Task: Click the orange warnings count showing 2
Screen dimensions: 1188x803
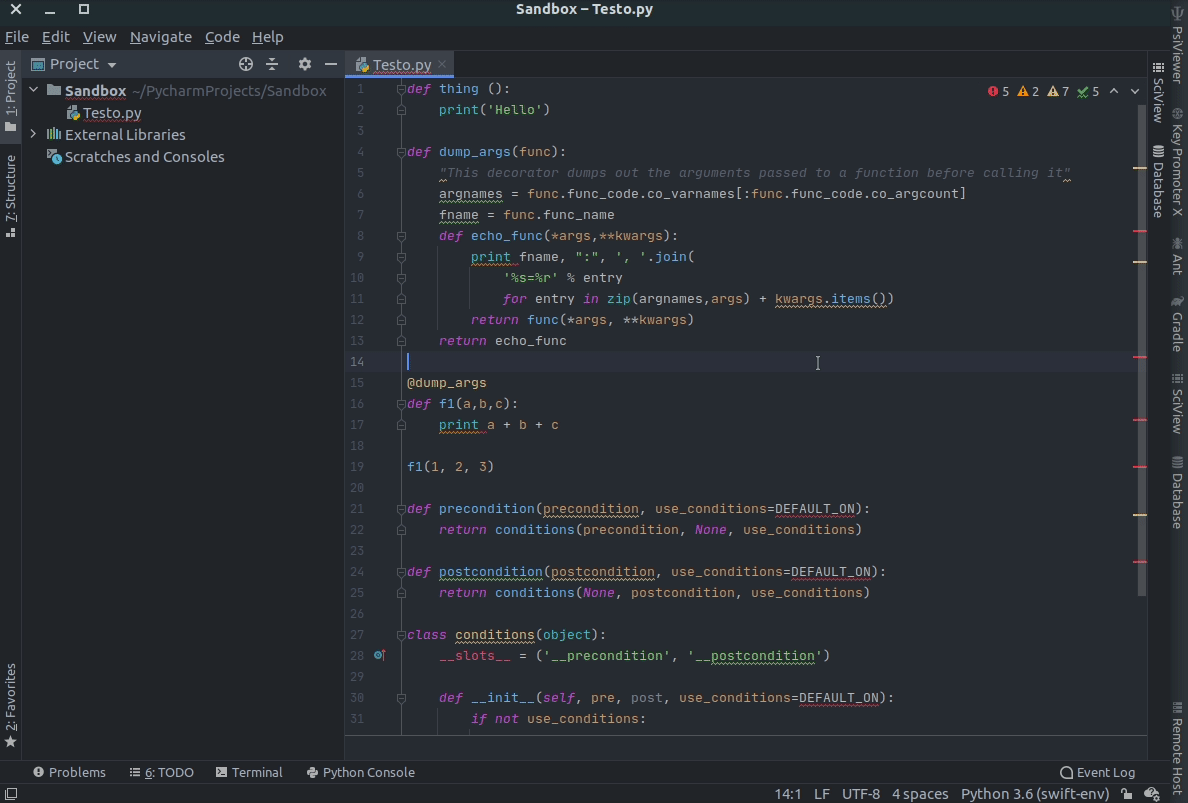Action: 1028,92
